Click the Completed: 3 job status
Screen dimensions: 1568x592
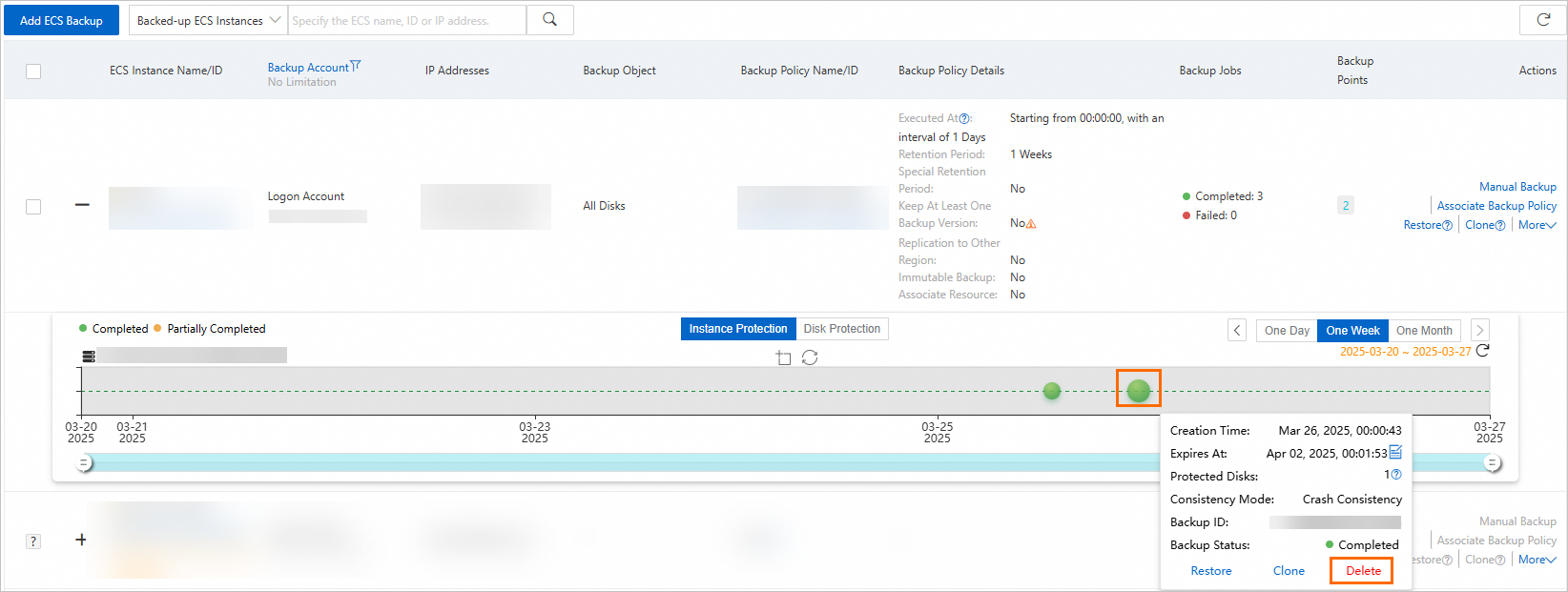1223,196
